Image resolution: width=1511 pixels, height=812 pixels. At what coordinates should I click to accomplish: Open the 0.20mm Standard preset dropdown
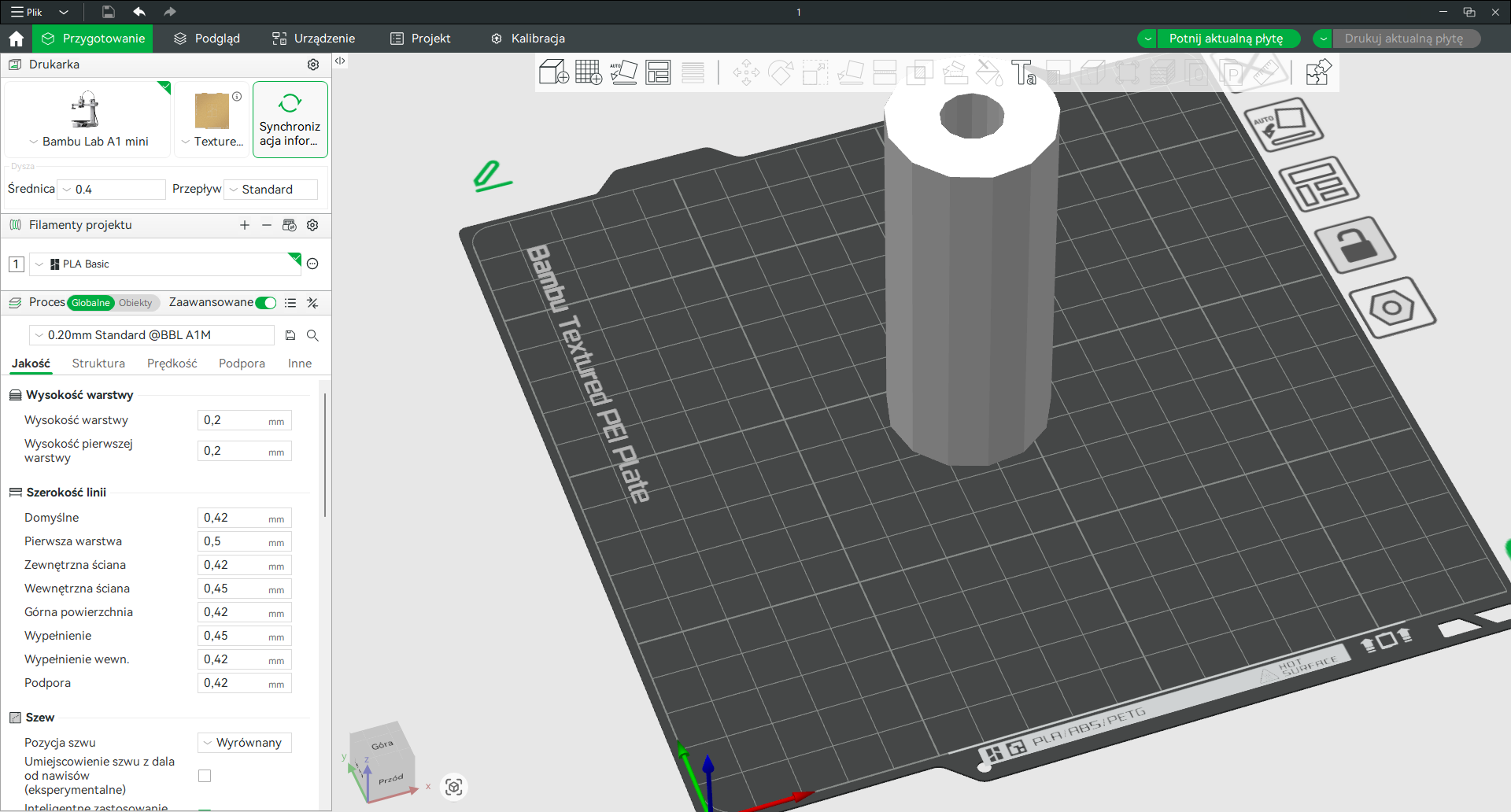(x=152, y=335)
